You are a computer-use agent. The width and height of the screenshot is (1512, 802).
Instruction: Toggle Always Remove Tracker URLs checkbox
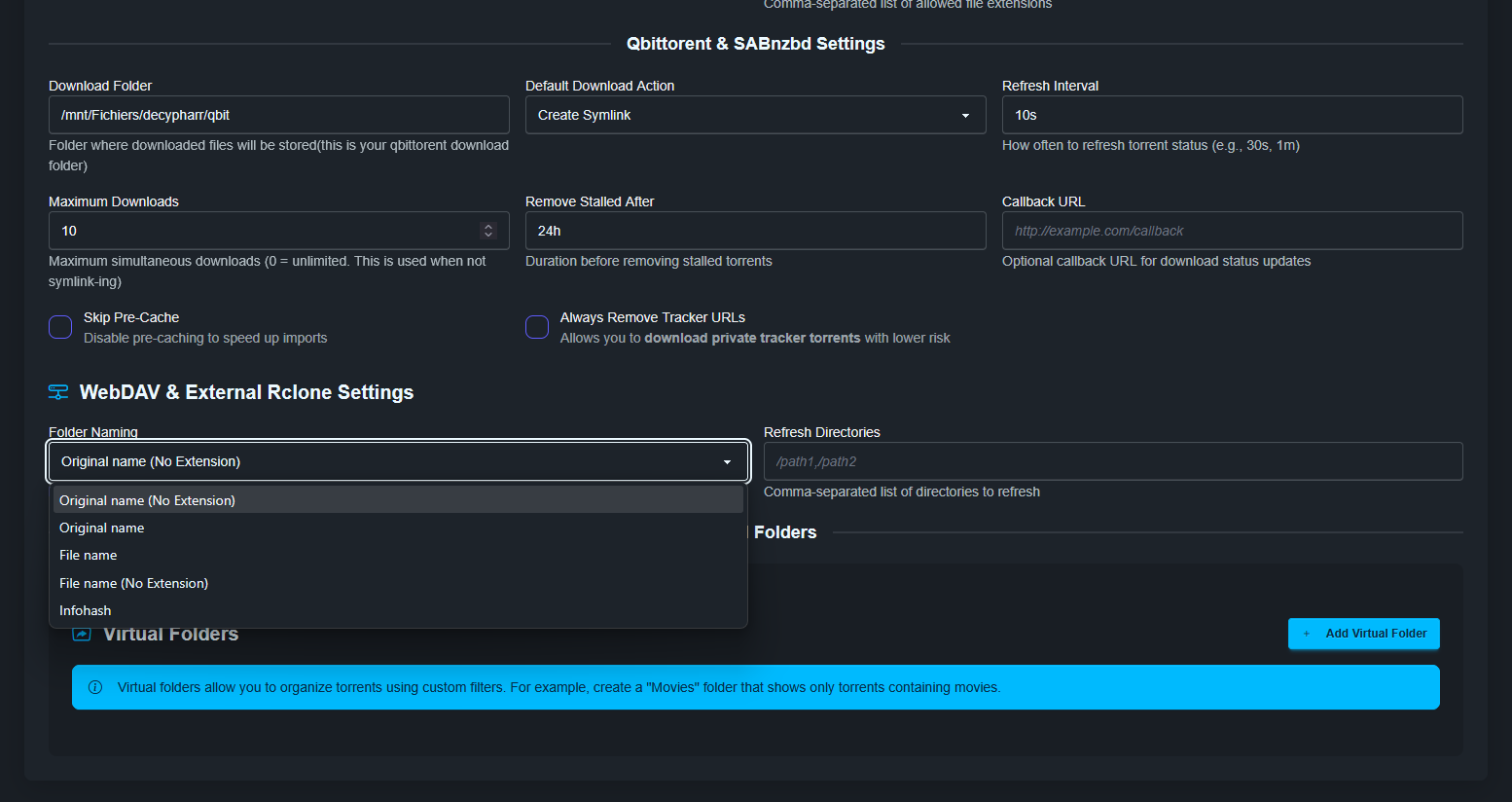point(537,327)
